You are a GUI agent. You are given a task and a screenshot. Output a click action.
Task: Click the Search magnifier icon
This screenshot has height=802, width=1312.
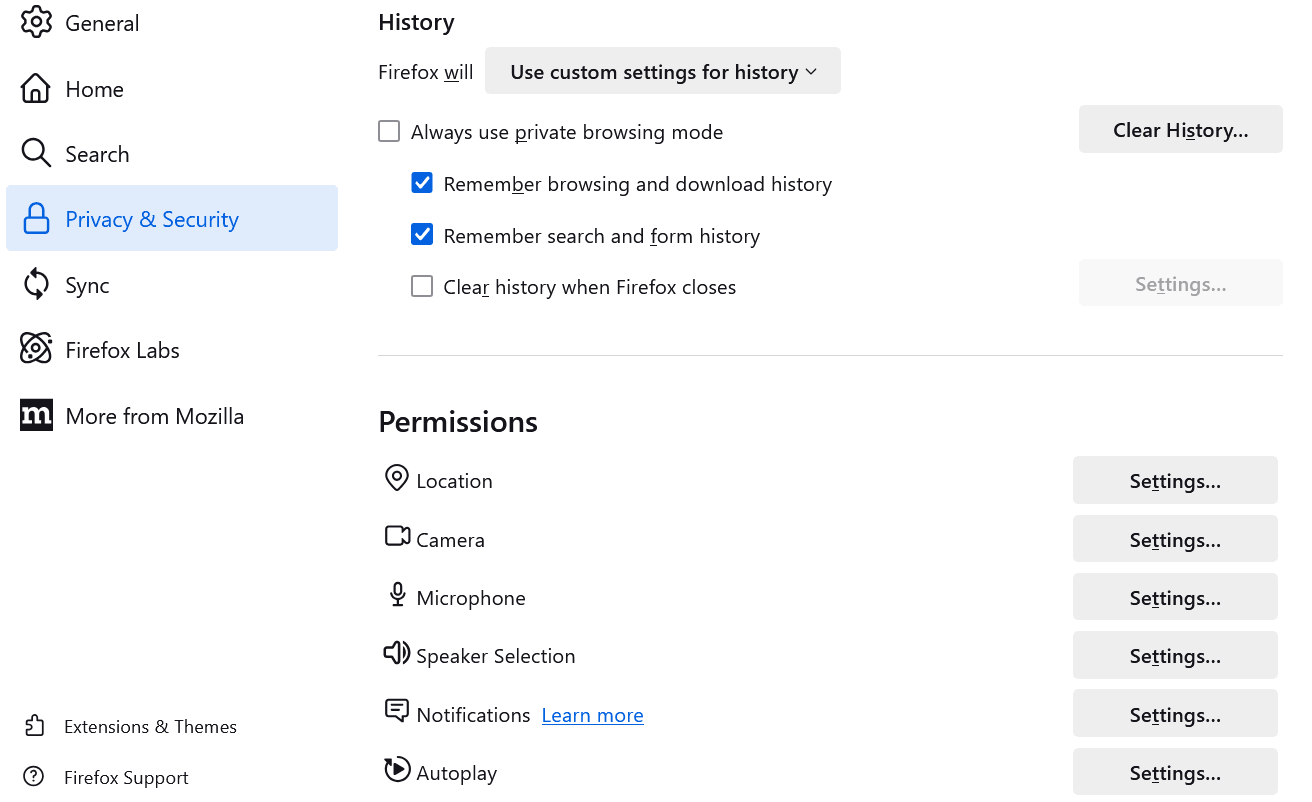36,154
